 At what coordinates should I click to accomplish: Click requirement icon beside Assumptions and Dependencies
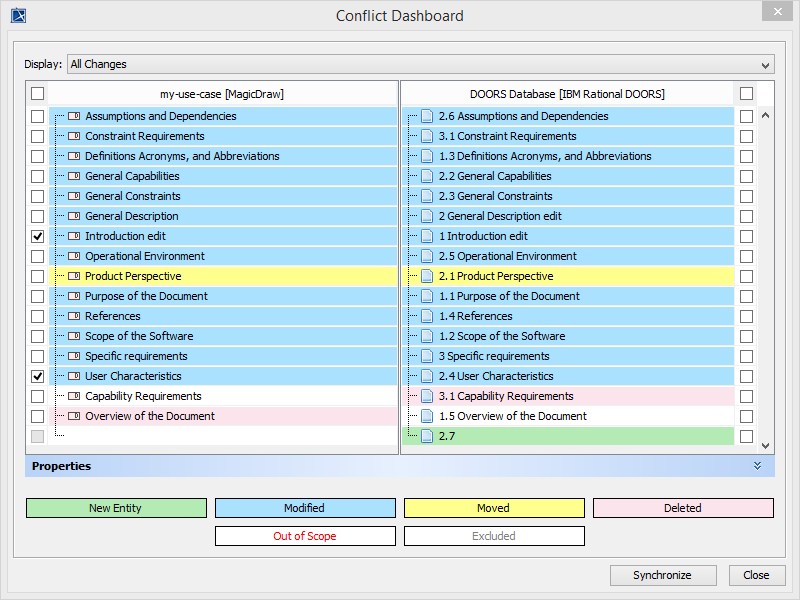click(73, 116)
